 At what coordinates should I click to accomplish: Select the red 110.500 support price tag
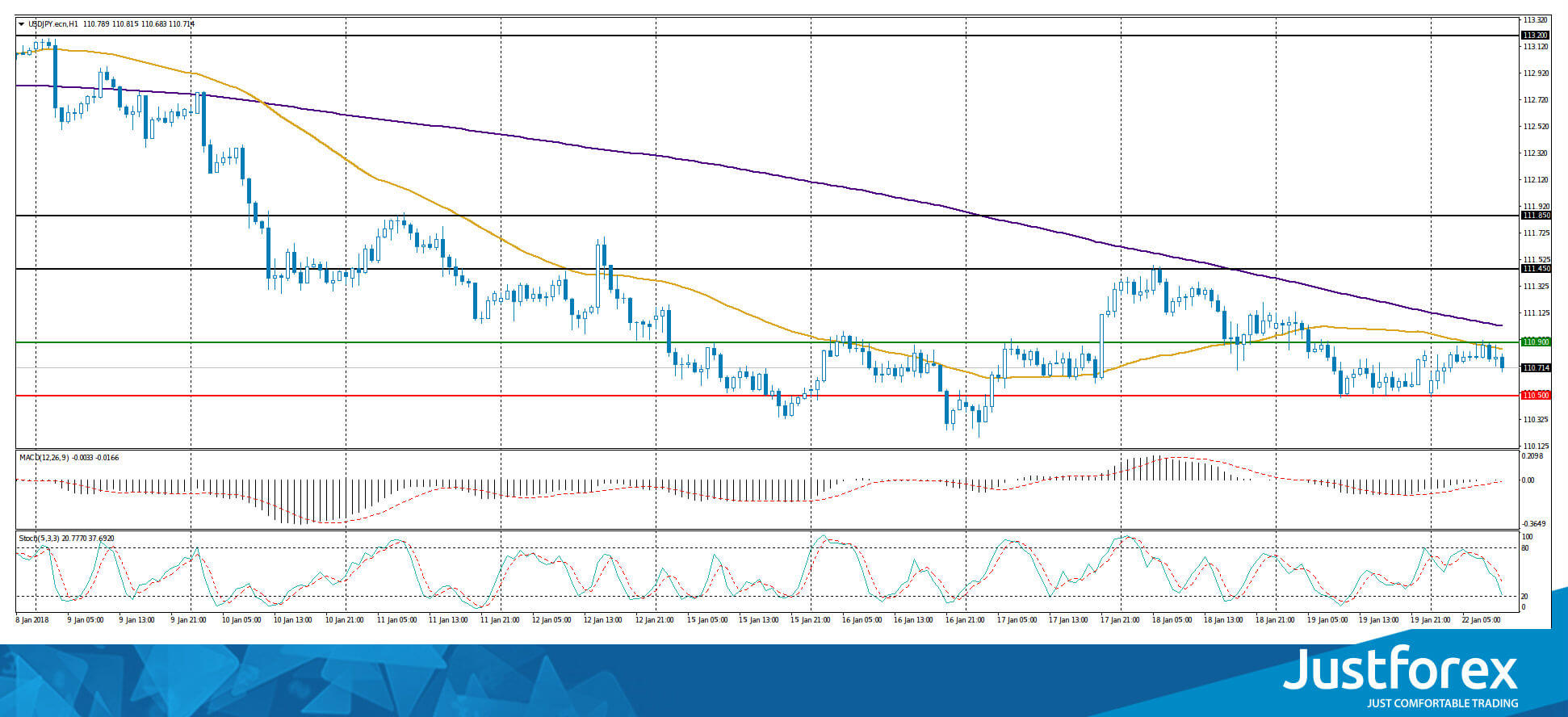pos(1535,396)
